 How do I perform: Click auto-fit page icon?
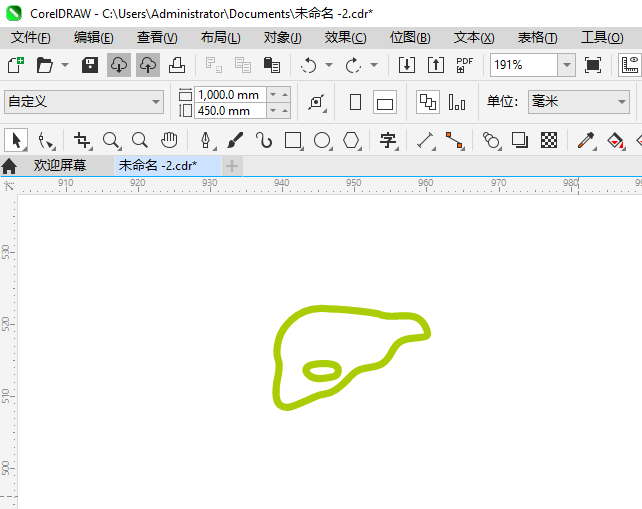click(316, 102)
